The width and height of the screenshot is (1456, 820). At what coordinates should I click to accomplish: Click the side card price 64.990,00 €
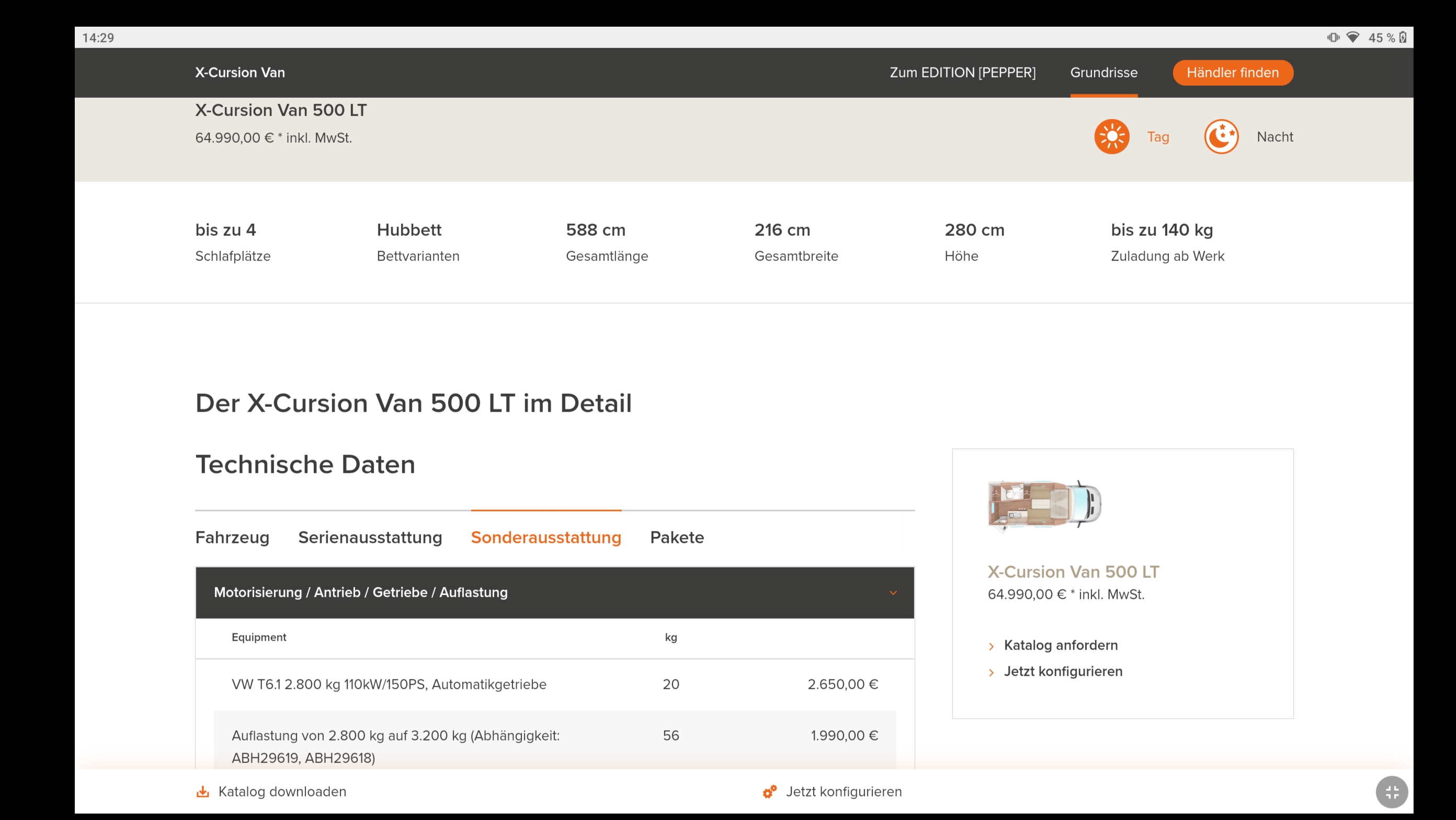(1066, 595)
